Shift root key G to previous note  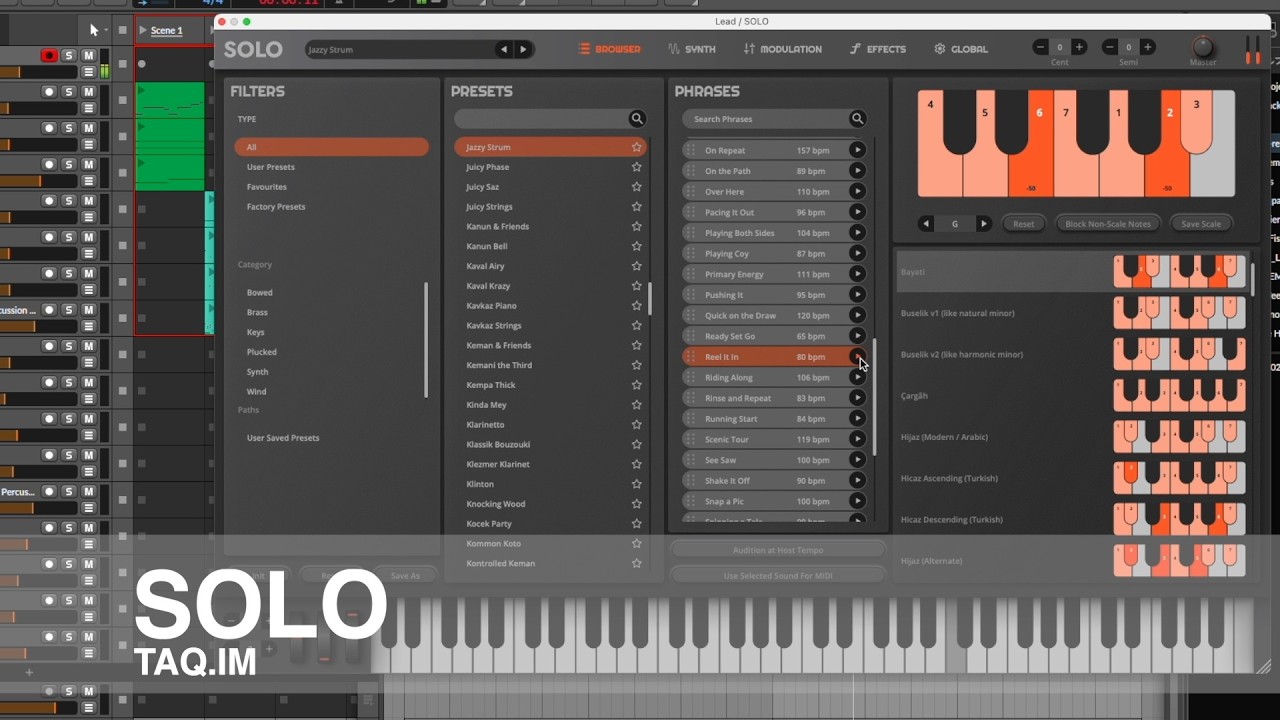(x=926, y=224)
